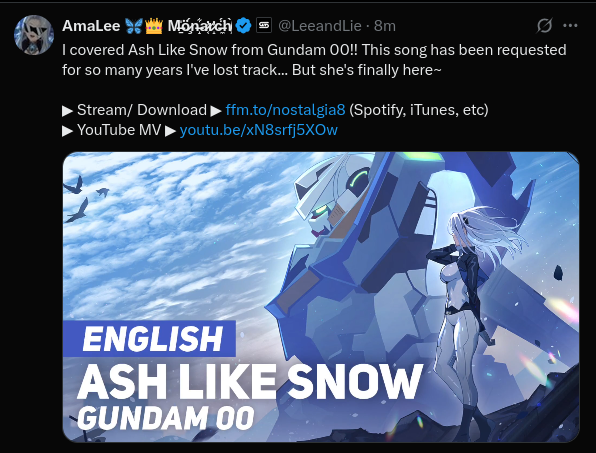This screenshot has width=596, height=453.
Task: Click the stylized Monarch name text
Action: [x=200, y=26]
